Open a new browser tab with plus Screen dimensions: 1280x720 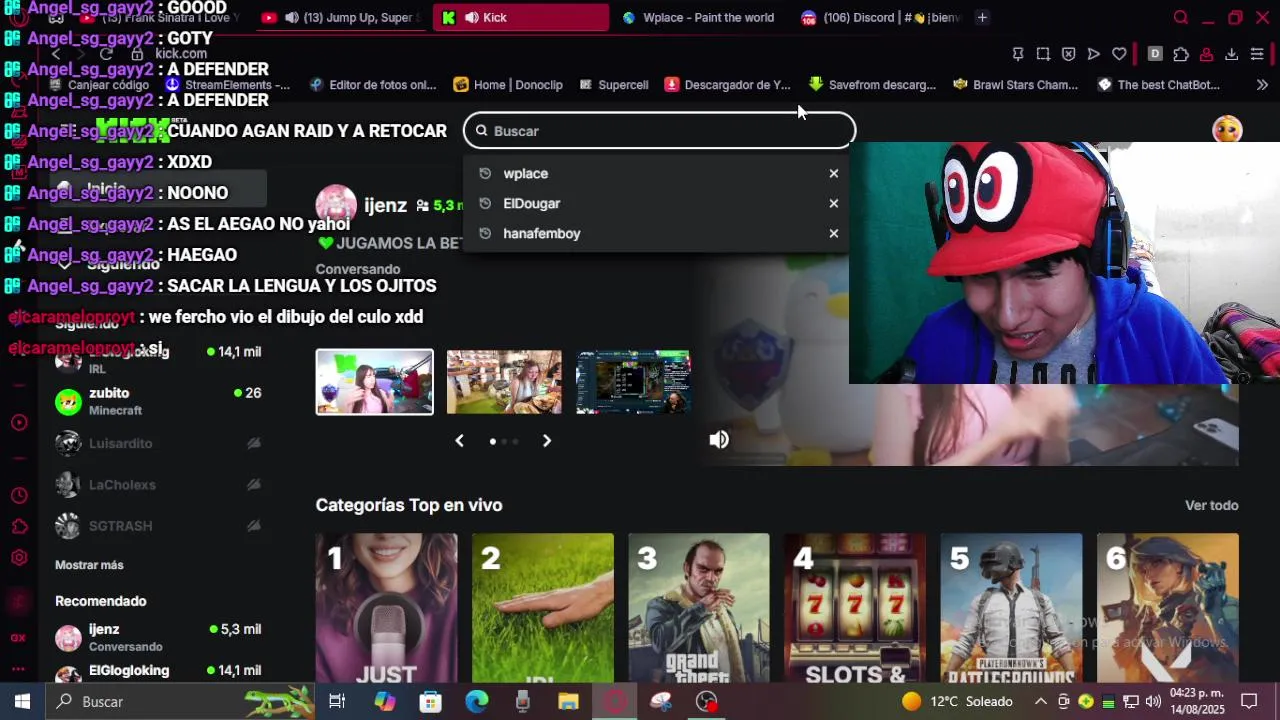(982, 17)
